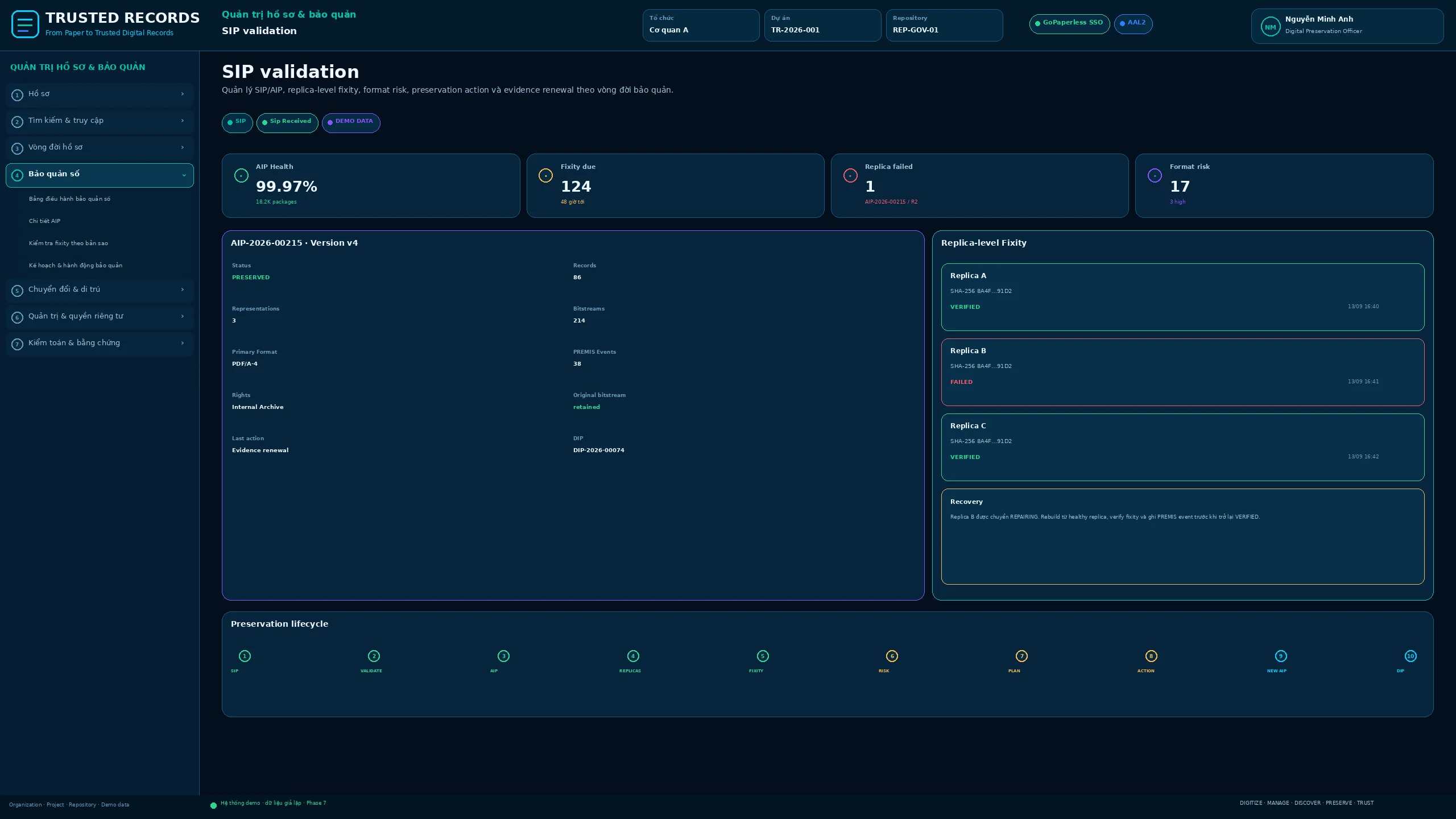Click number 1 icon beside Hồ sơ

click(x=17, y=95)
